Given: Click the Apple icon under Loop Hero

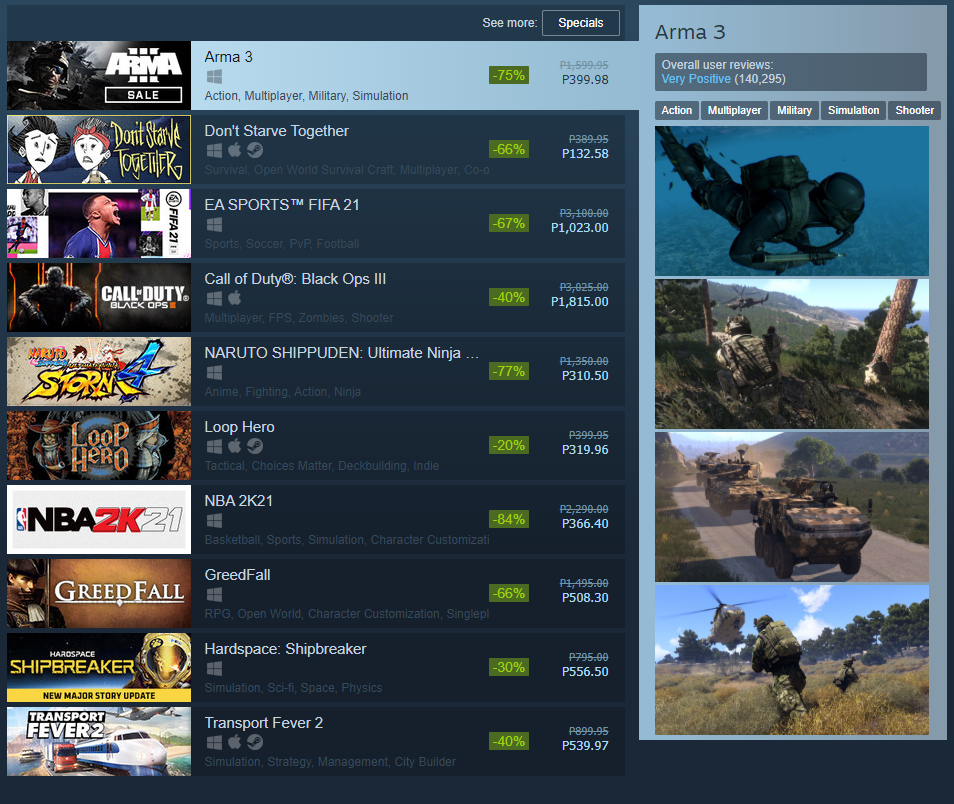Looking at the screenshot, I should pos(235,446).
